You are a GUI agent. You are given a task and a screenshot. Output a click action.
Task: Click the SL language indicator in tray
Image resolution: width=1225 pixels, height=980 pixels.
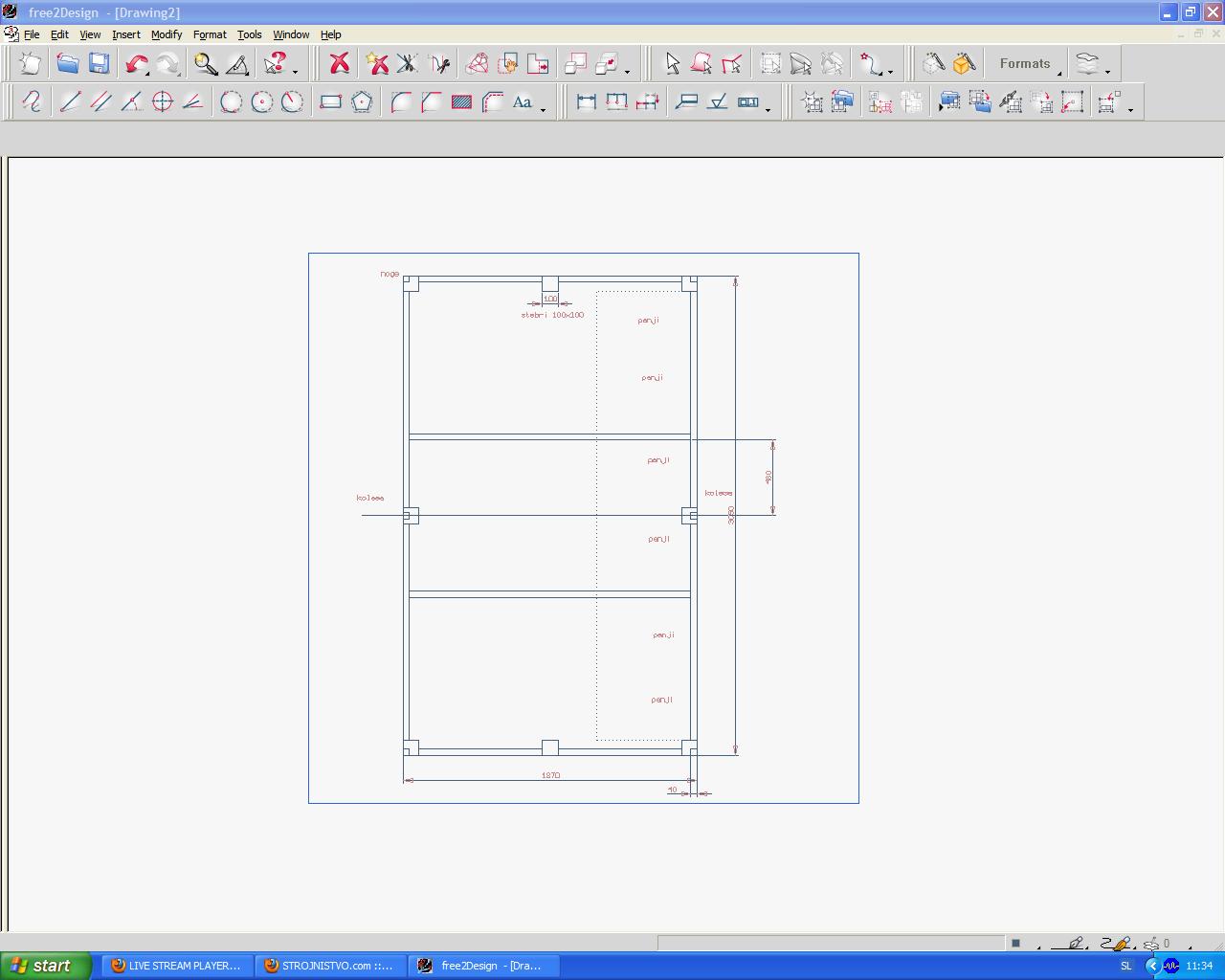pyautogui.click(x=1126, y=966)
